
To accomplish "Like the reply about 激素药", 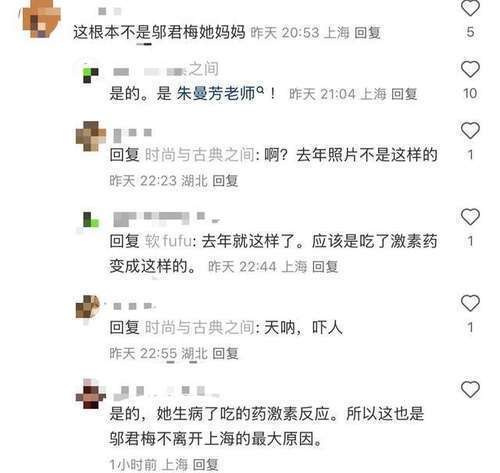I will click(470, 217).
